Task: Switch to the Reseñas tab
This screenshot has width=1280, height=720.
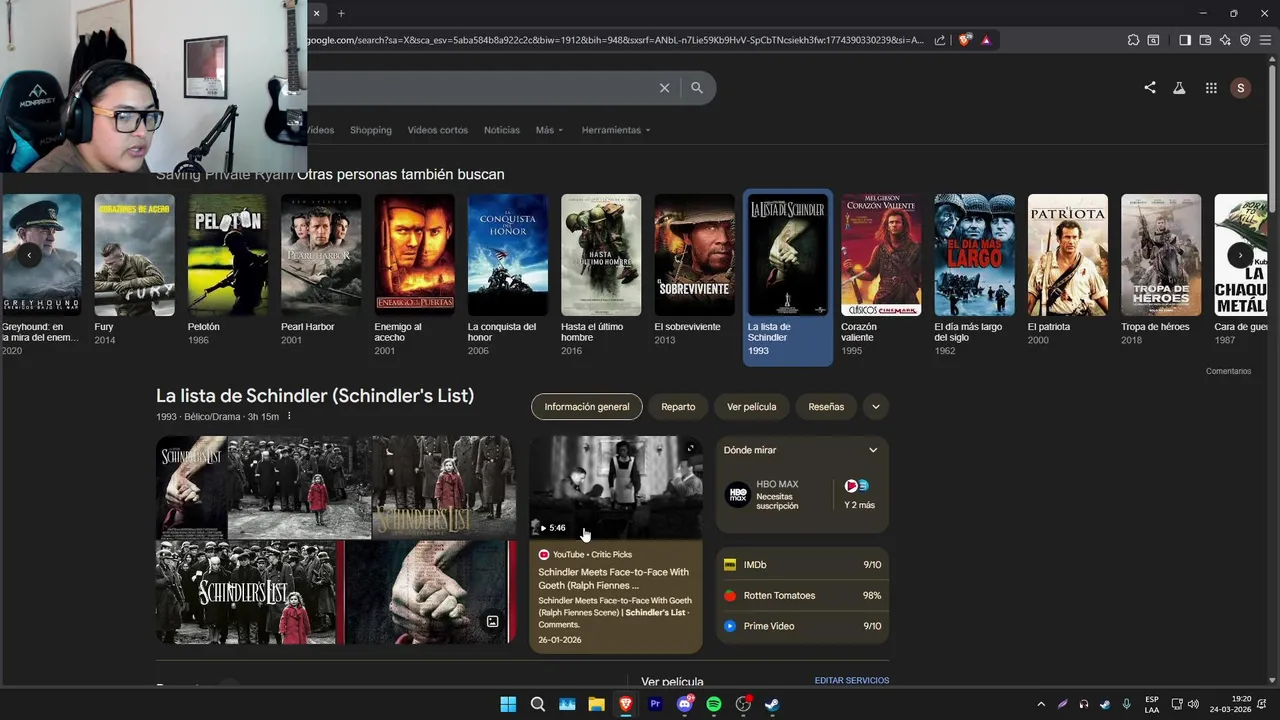Action: click(x=826, y=407)
